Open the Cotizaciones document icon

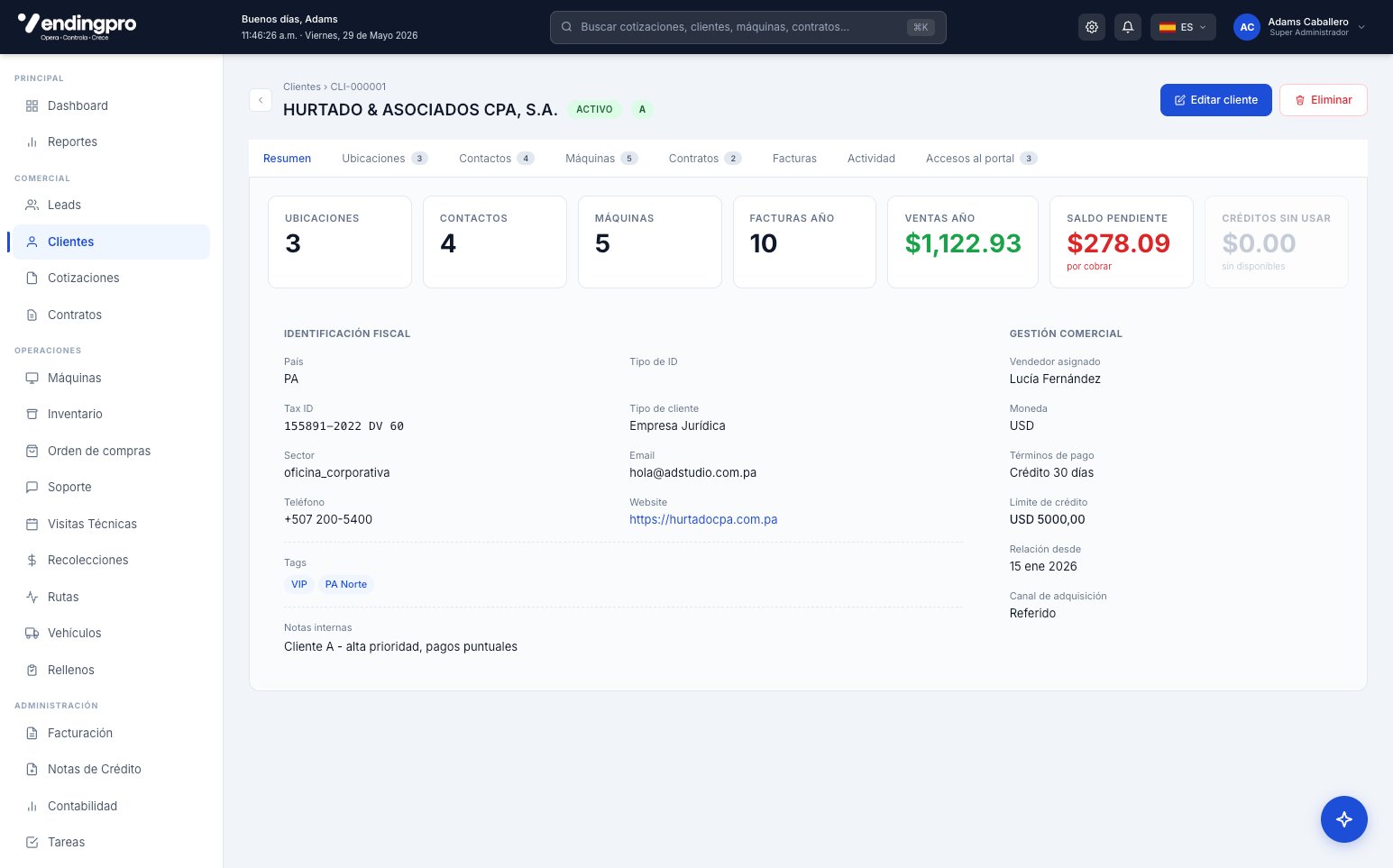32,278
